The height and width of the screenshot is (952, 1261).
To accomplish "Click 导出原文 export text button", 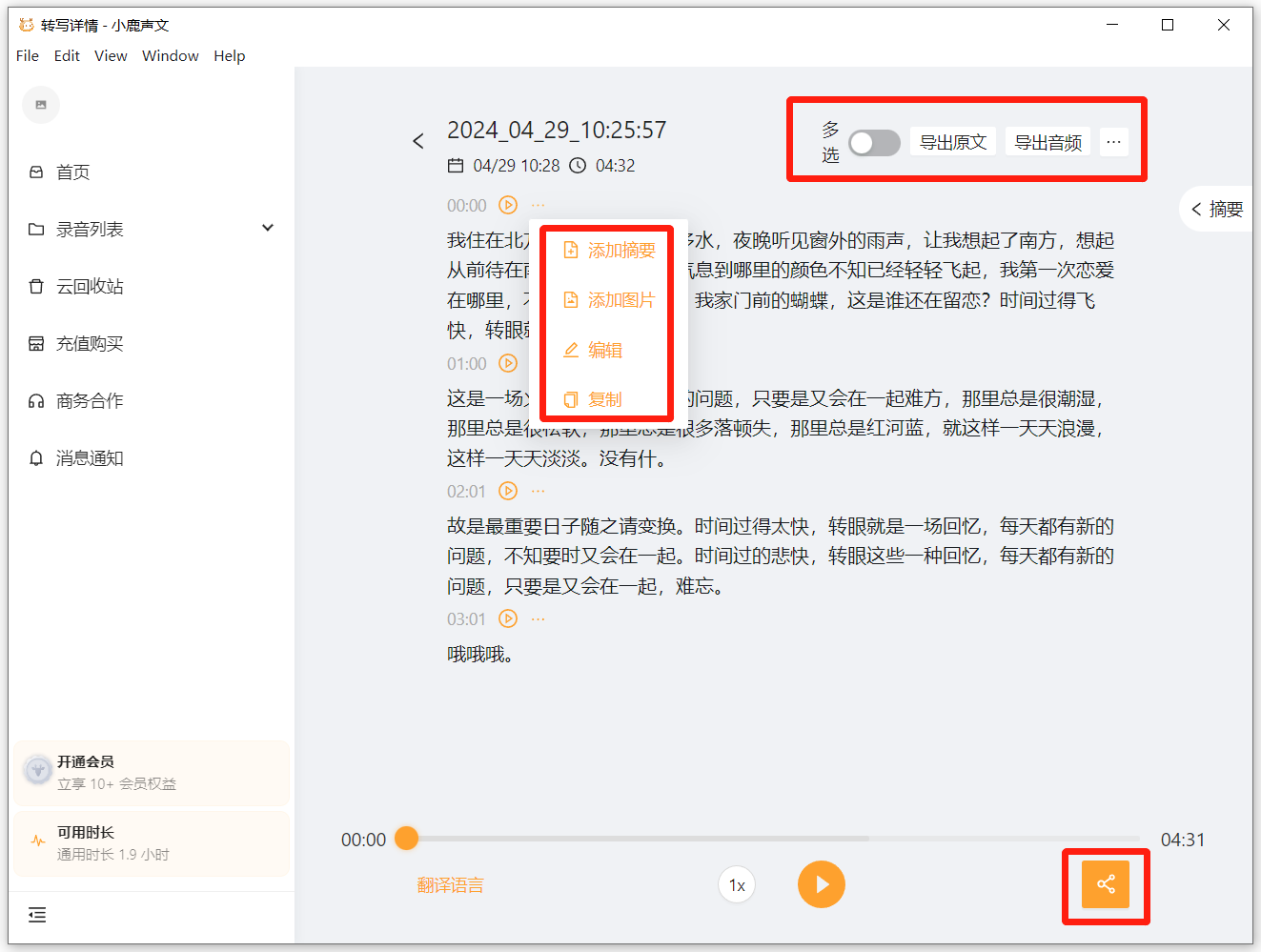I will click(x=953, y=142).
